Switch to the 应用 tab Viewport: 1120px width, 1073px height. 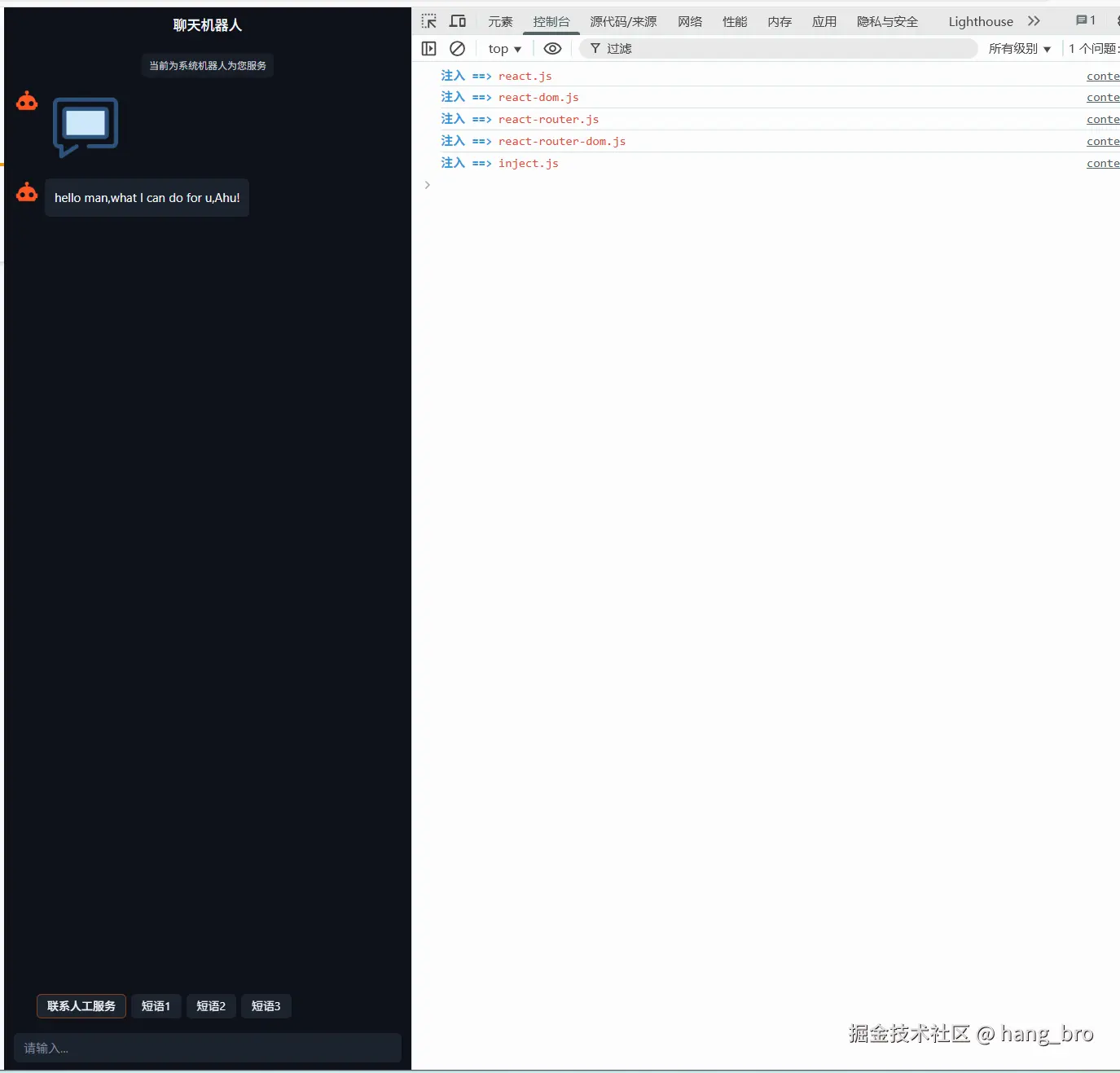[824, 22]
